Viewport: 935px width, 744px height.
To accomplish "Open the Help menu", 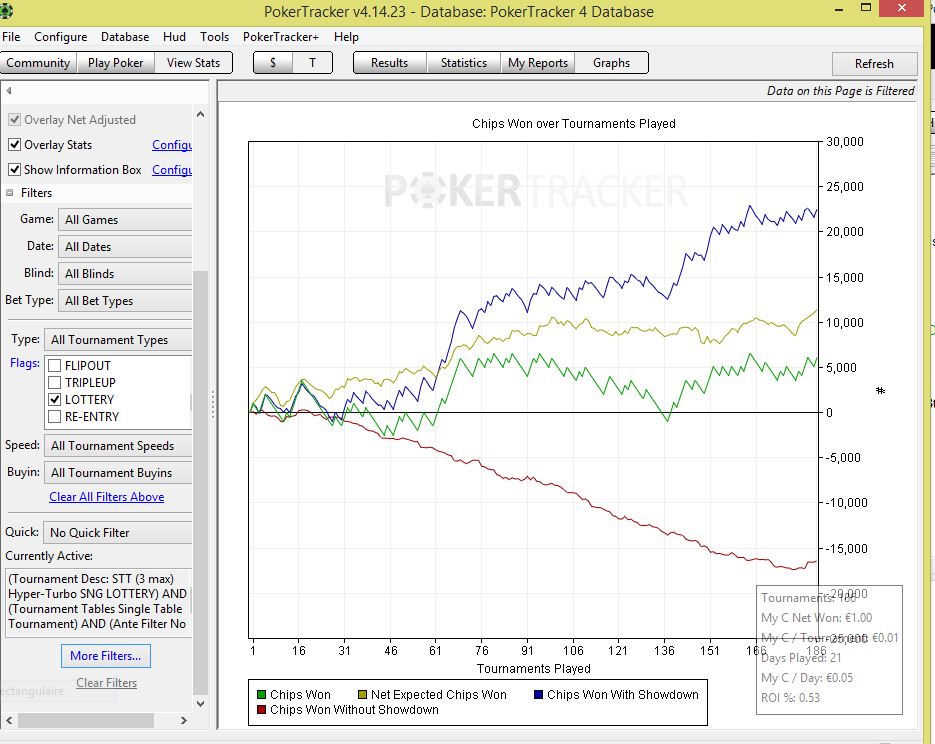I will (346, 36).
